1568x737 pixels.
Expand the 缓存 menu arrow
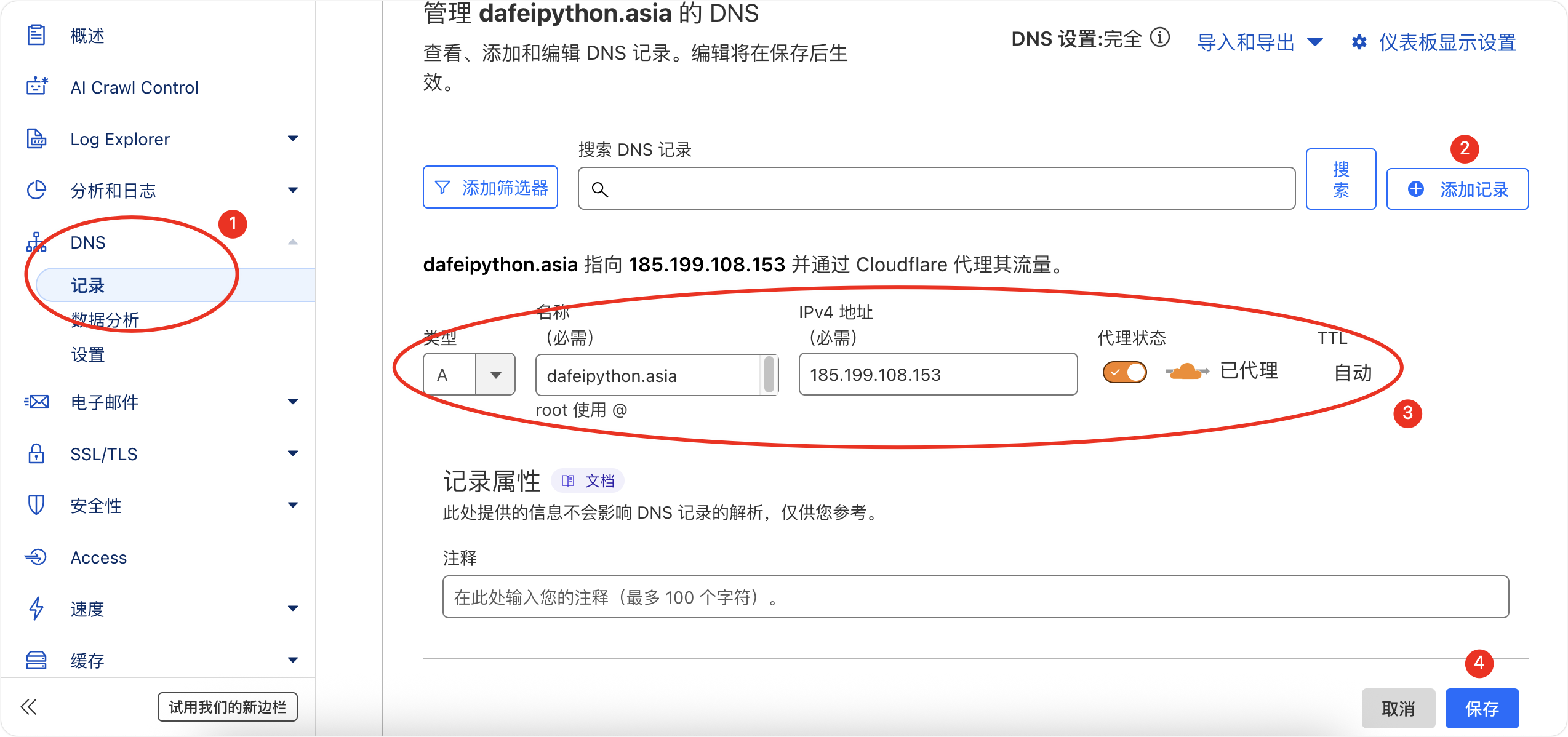tap(293, 660)
